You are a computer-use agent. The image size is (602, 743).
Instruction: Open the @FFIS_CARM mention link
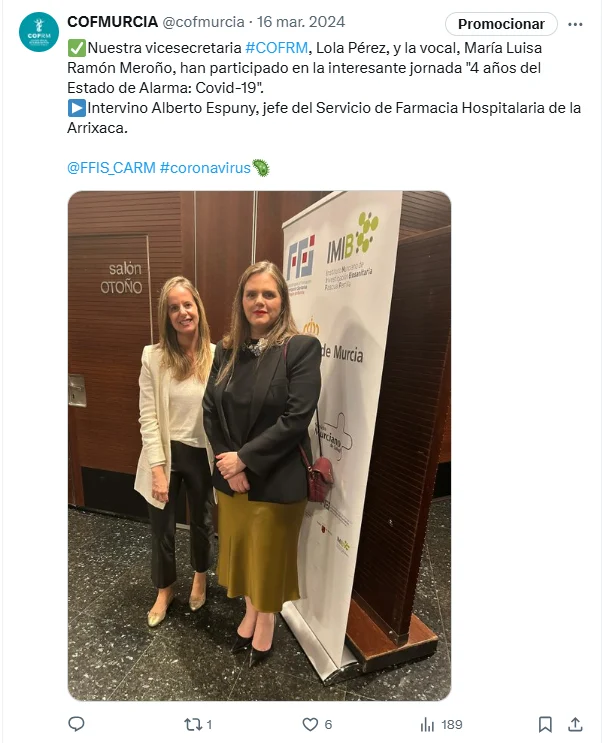(111, 168)
